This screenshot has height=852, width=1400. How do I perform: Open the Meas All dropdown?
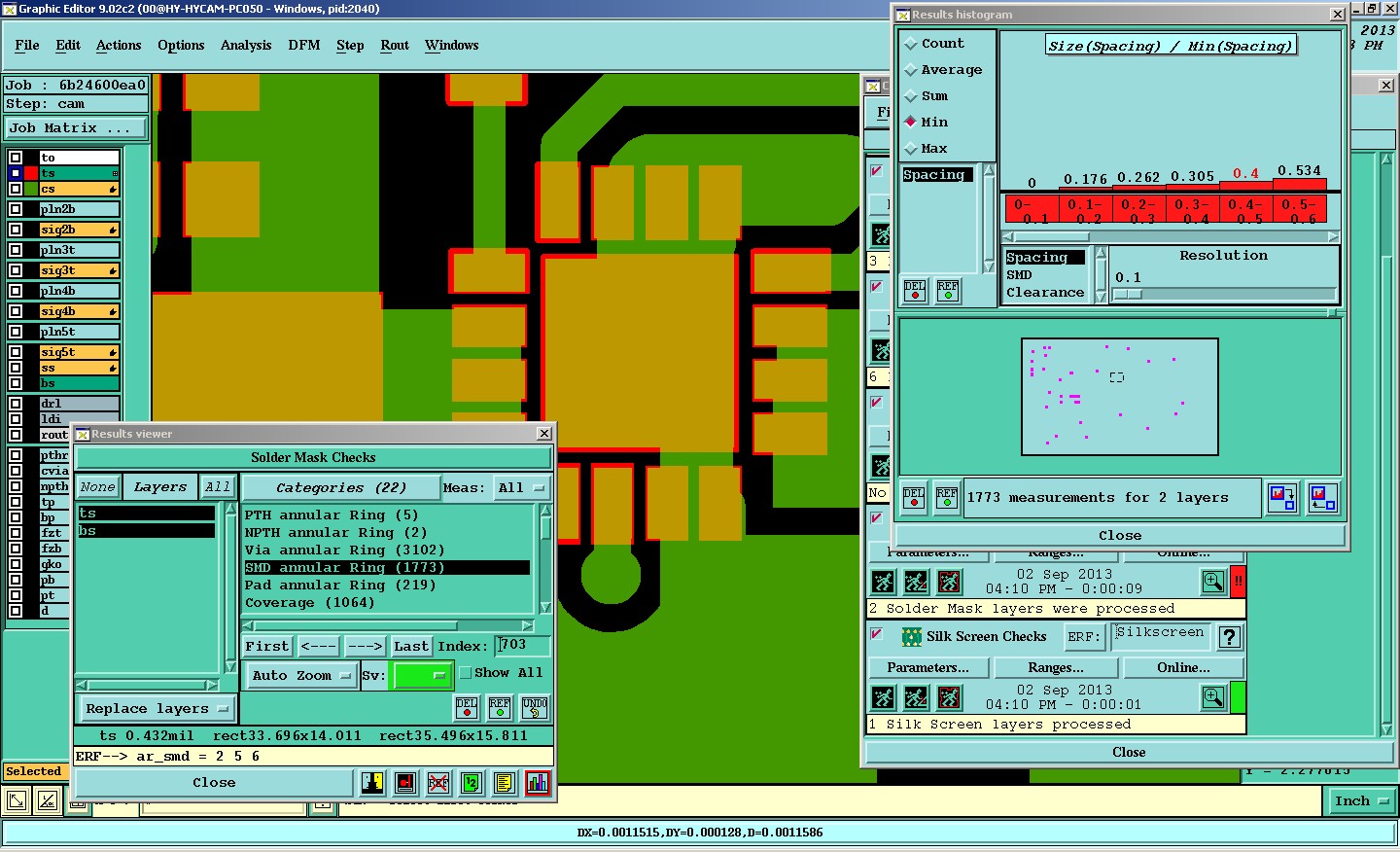522,488
